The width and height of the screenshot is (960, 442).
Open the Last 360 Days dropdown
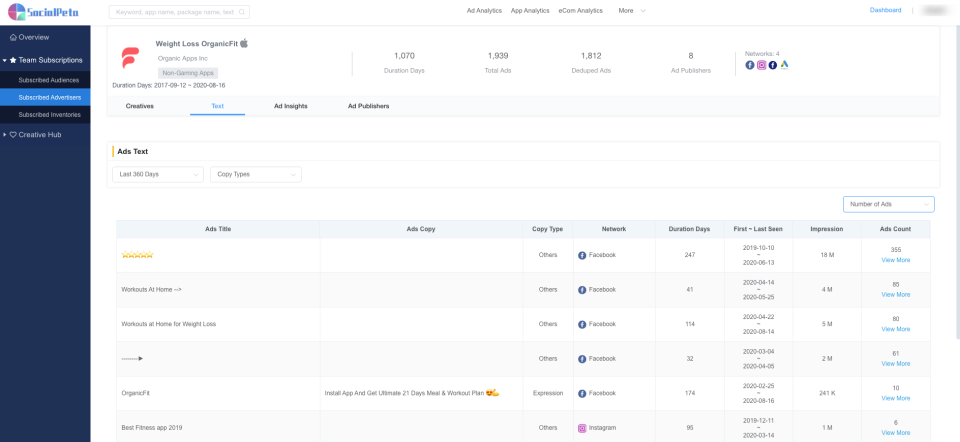click(x=158, y=174)
